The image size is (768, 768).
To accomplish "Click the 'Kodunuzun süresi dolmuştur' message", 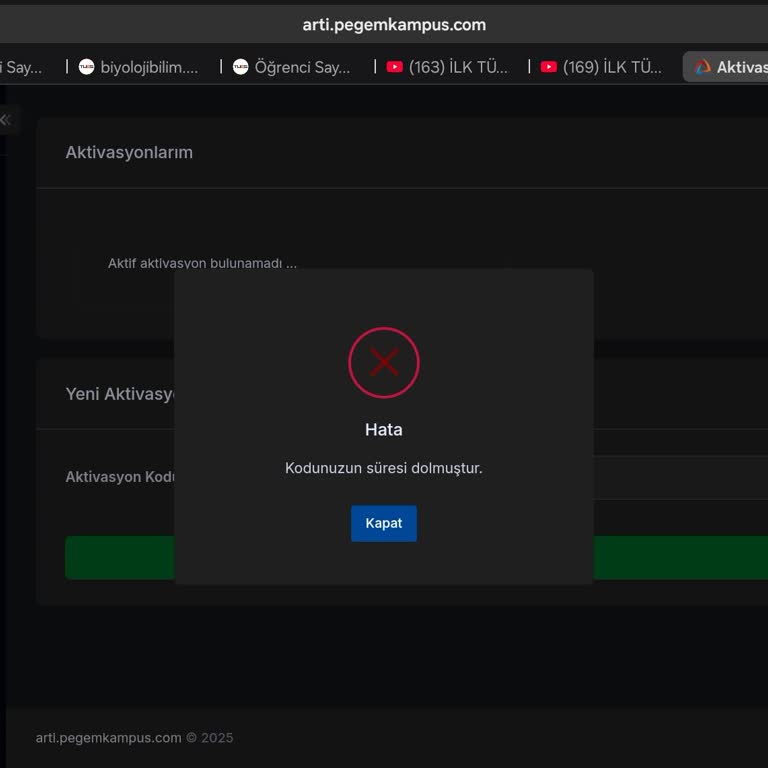I will pyautogui.click(x=384, y=468).
